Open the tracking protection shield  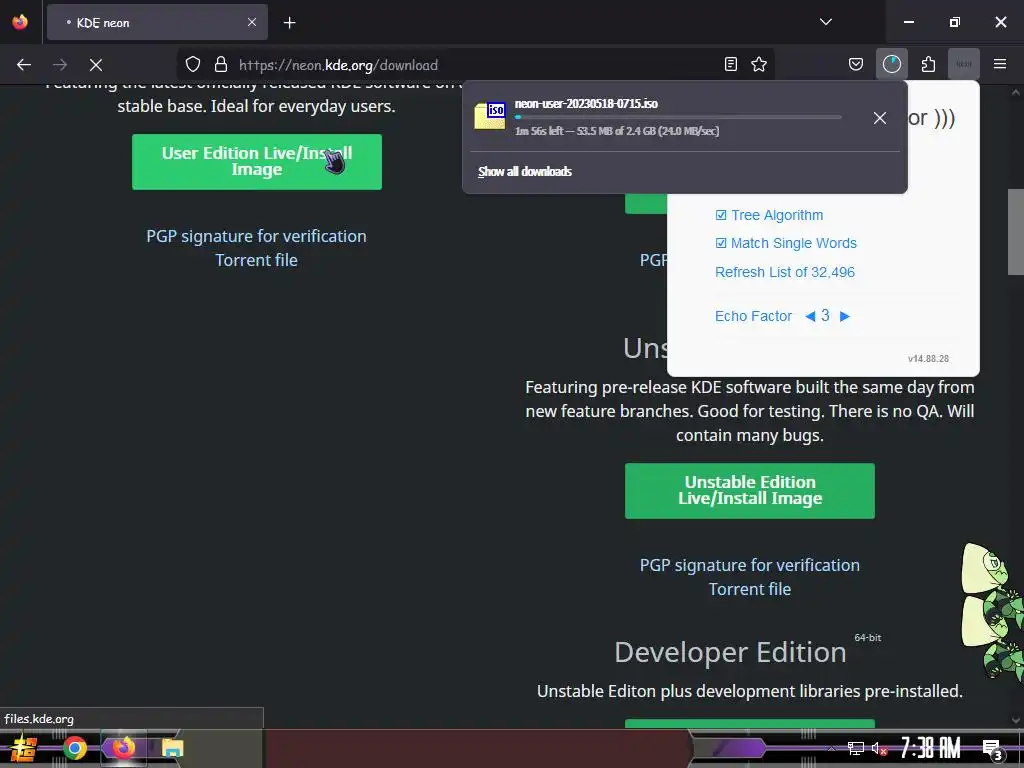click(x=193, y=65)
